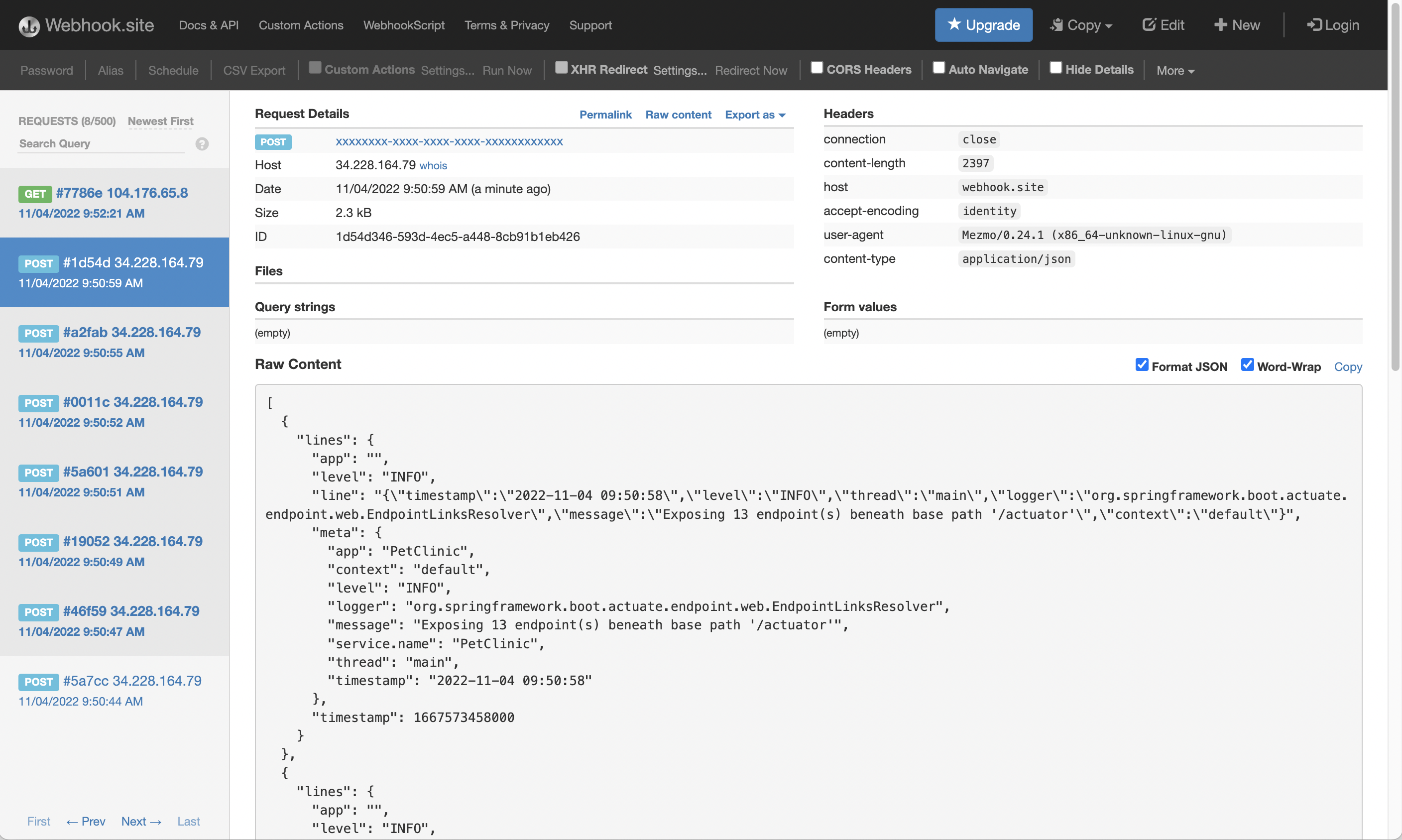Enable the Custom Actions checkbox
Viewport: 1402px width, 840px height.
point(315,68)
